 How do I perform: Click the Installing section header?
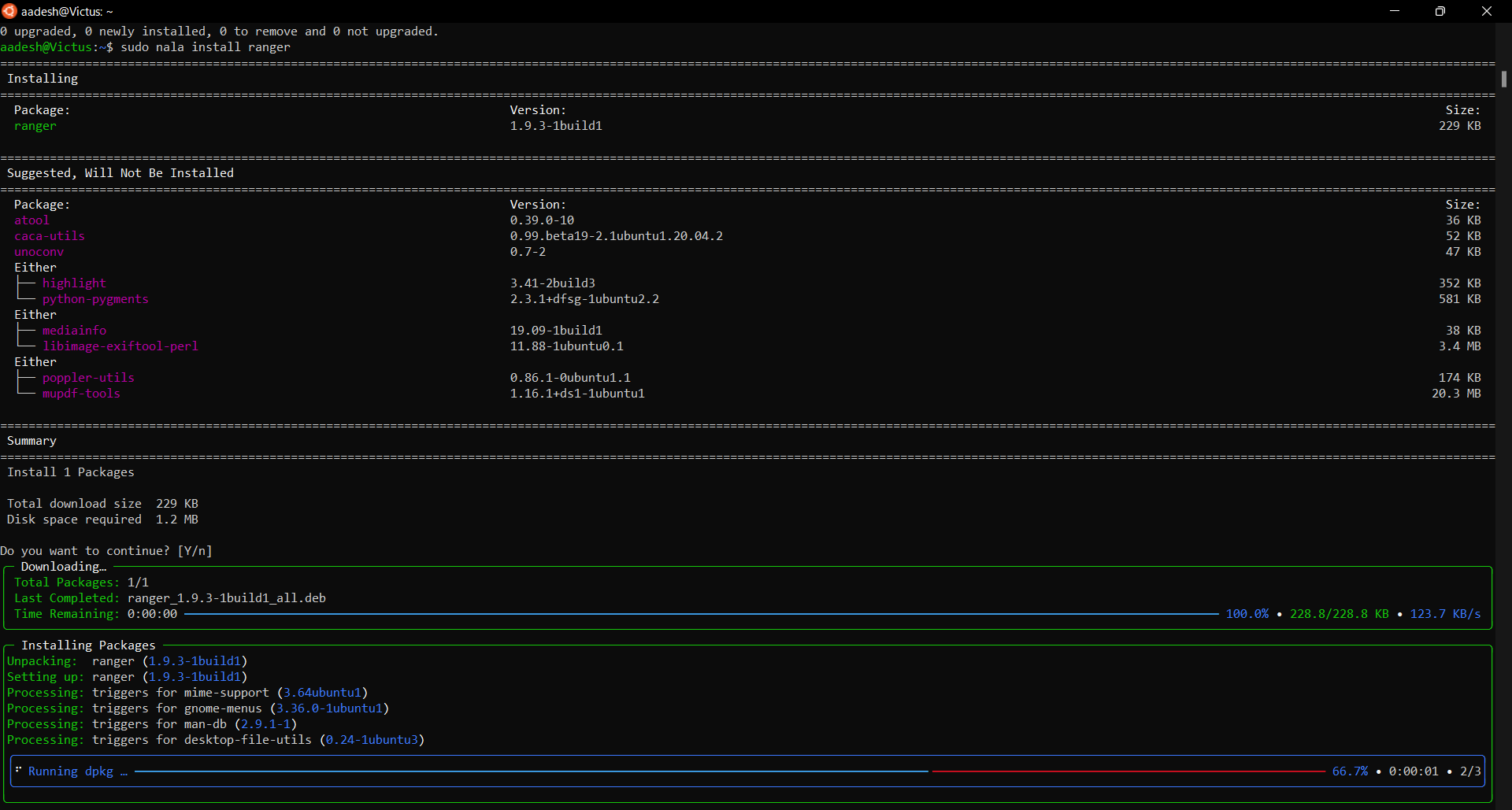(43, 78)
